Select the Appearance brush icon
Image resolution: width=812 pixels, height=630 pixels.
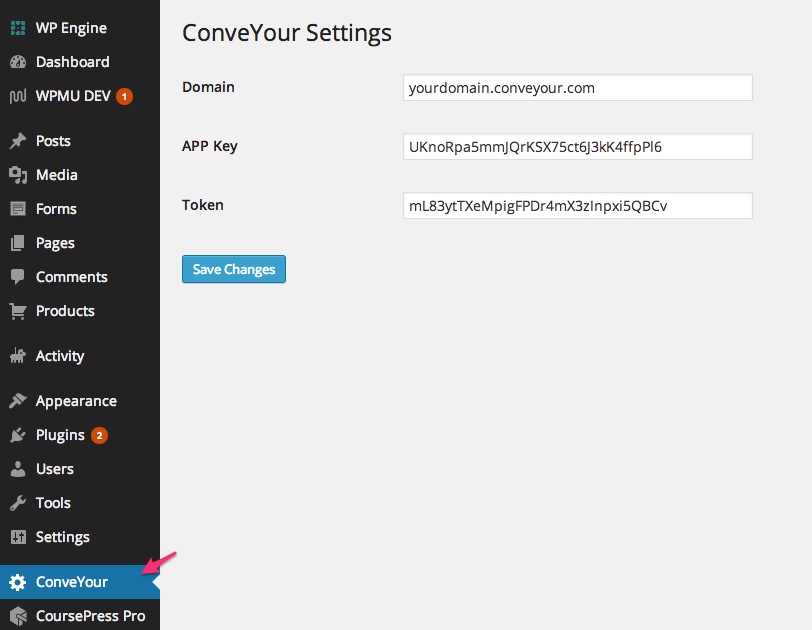pos(20,400)
